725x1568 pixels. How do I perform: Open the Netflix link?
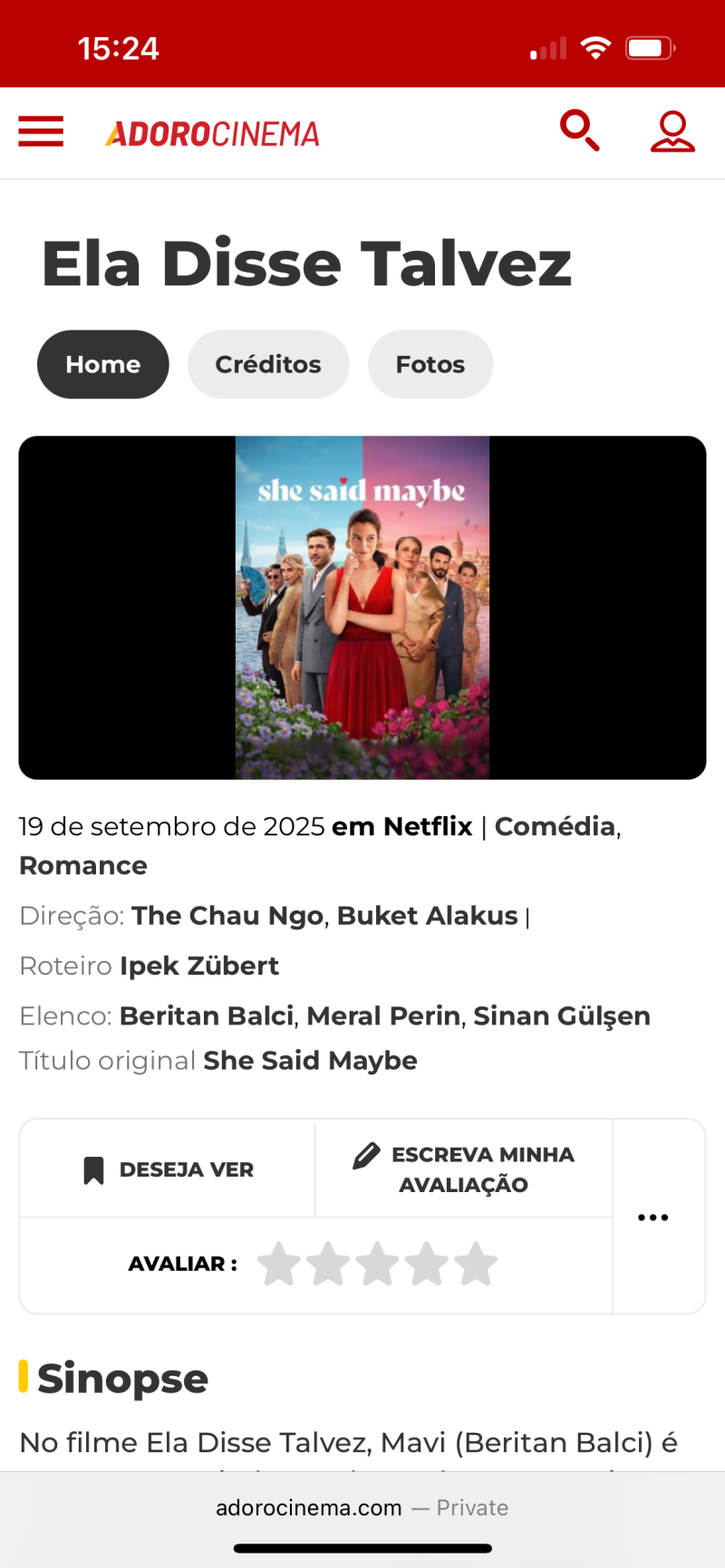pyautogui.click(x=428, y=826)
